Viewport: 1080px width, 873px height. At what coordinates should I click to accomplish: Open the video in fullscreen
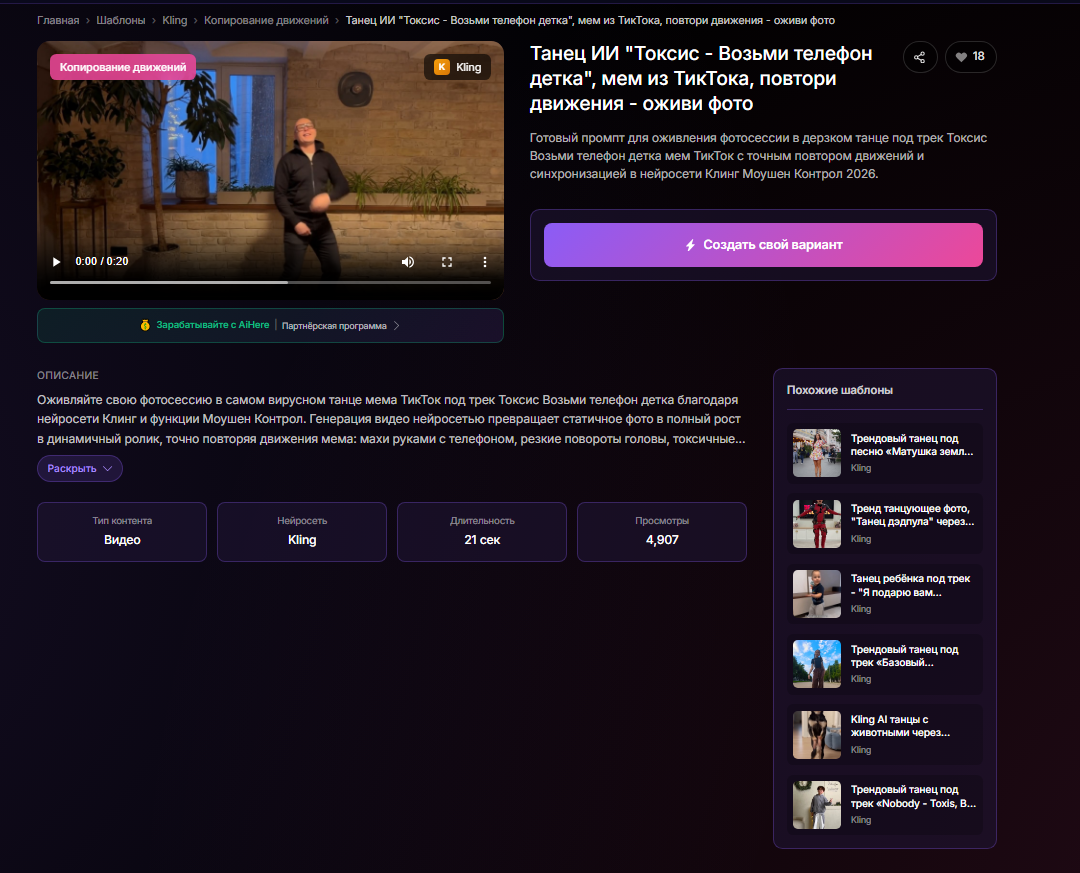click(x=447, y=262)
